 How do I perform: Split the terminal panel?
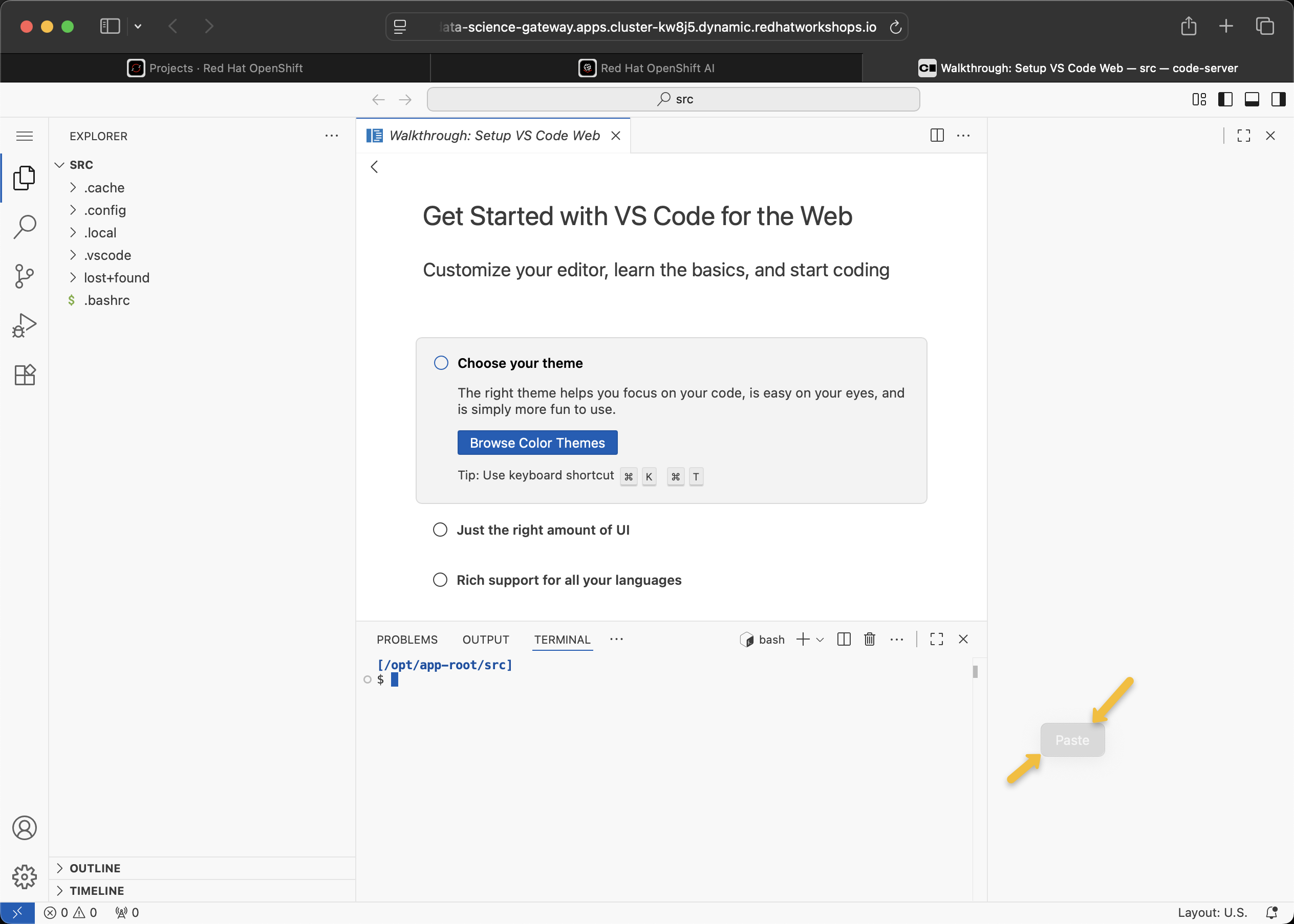(x=844, y=640)
